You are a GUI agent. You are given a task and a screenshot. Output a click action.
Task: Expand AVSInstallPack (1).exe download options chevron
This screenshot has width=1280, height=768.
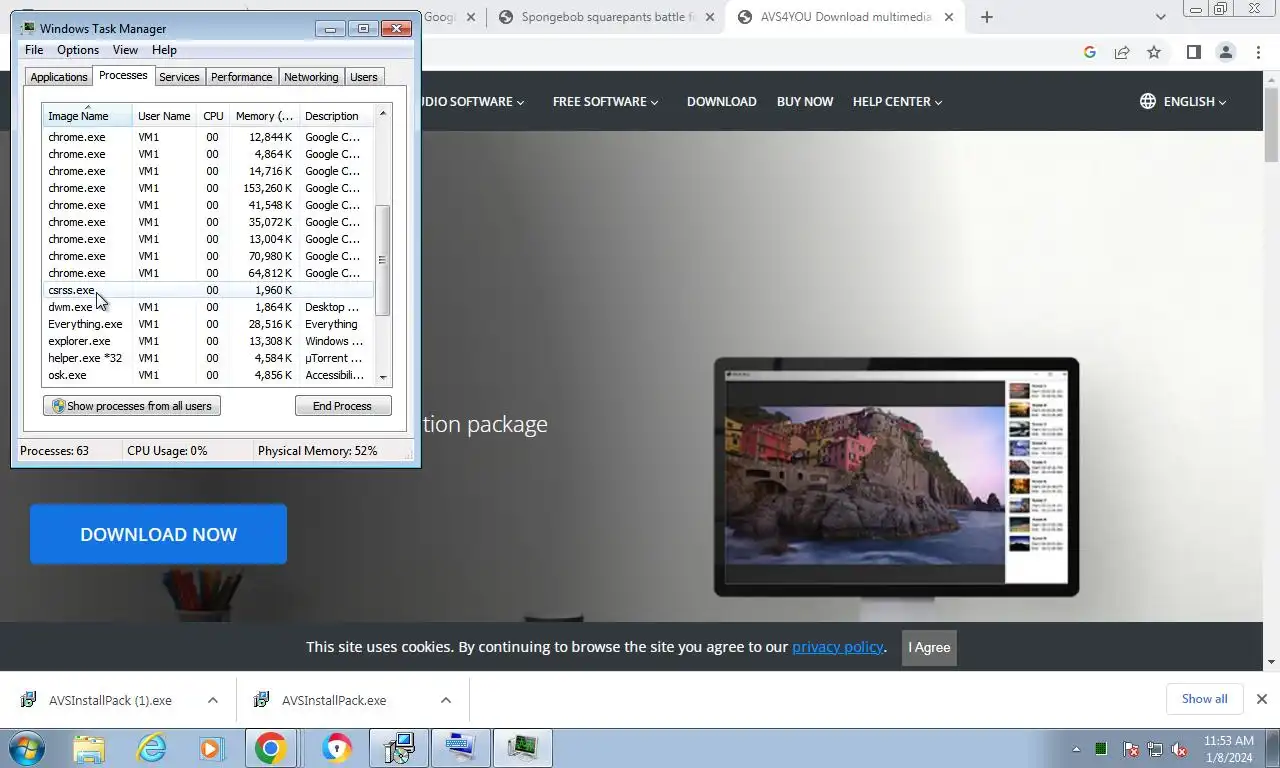click(212, 700)
